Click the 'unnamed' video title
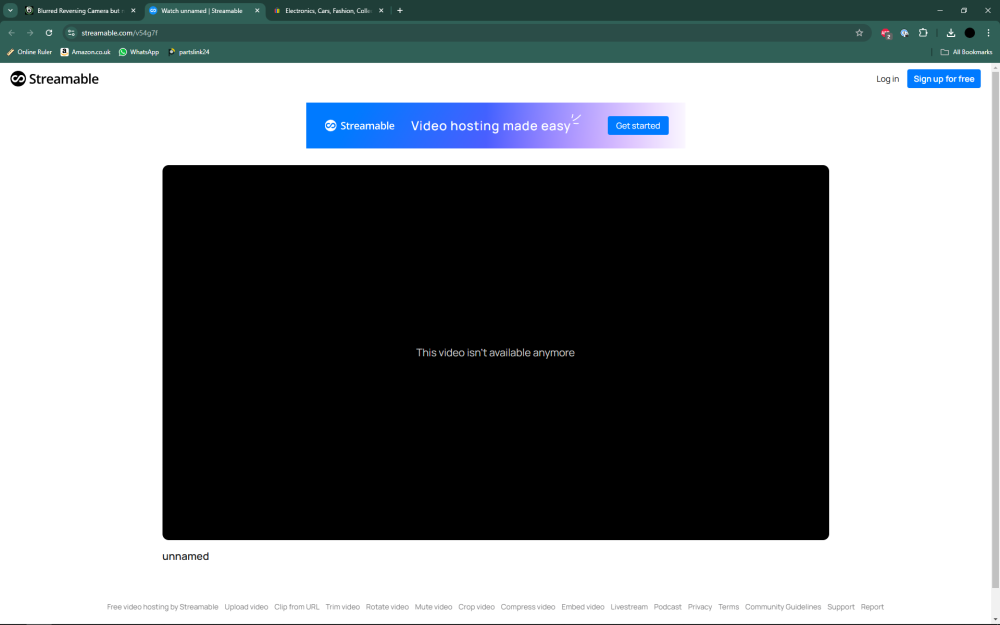1000x625 pixels. pos(186,556)
